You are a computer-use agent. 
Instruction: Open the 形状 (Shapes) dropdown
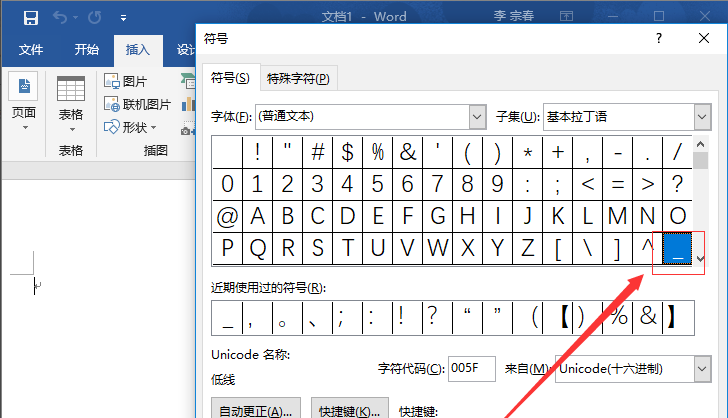130,127
